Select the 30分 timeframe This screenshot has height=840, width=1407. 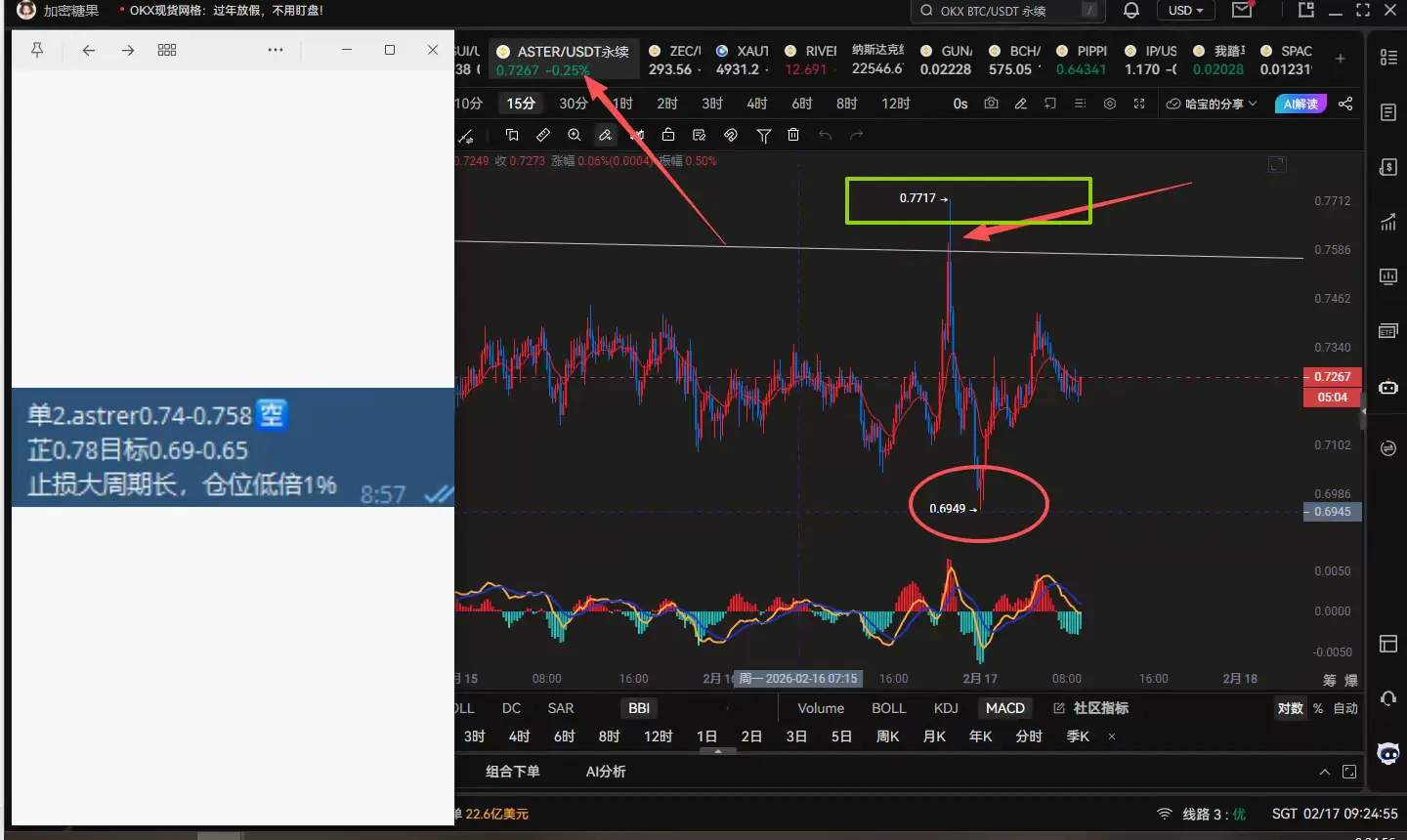[574, 104]
